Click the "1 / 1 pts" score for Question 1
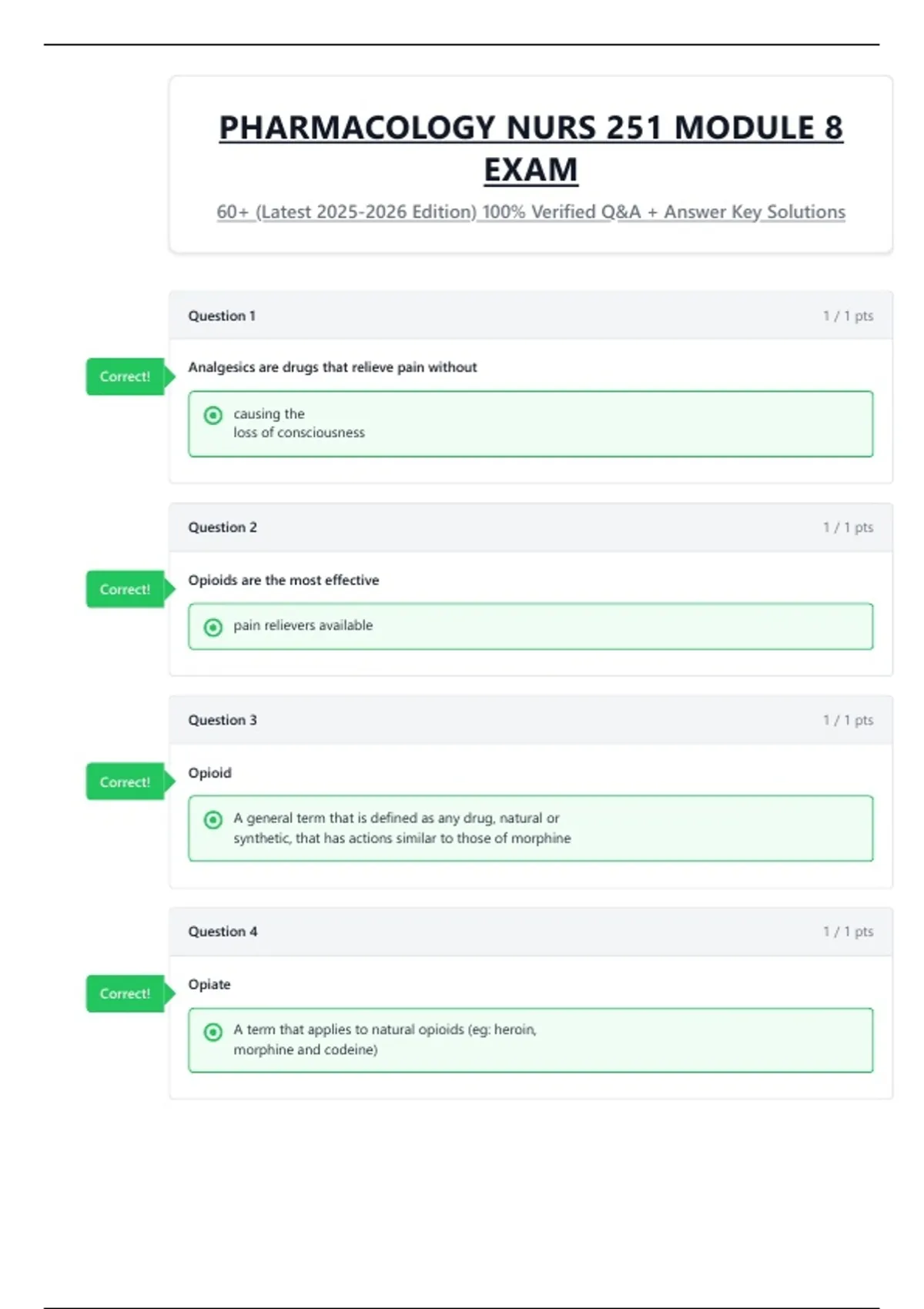Image resolution: width=924 pixels, height=1309 pixels. 848,316
